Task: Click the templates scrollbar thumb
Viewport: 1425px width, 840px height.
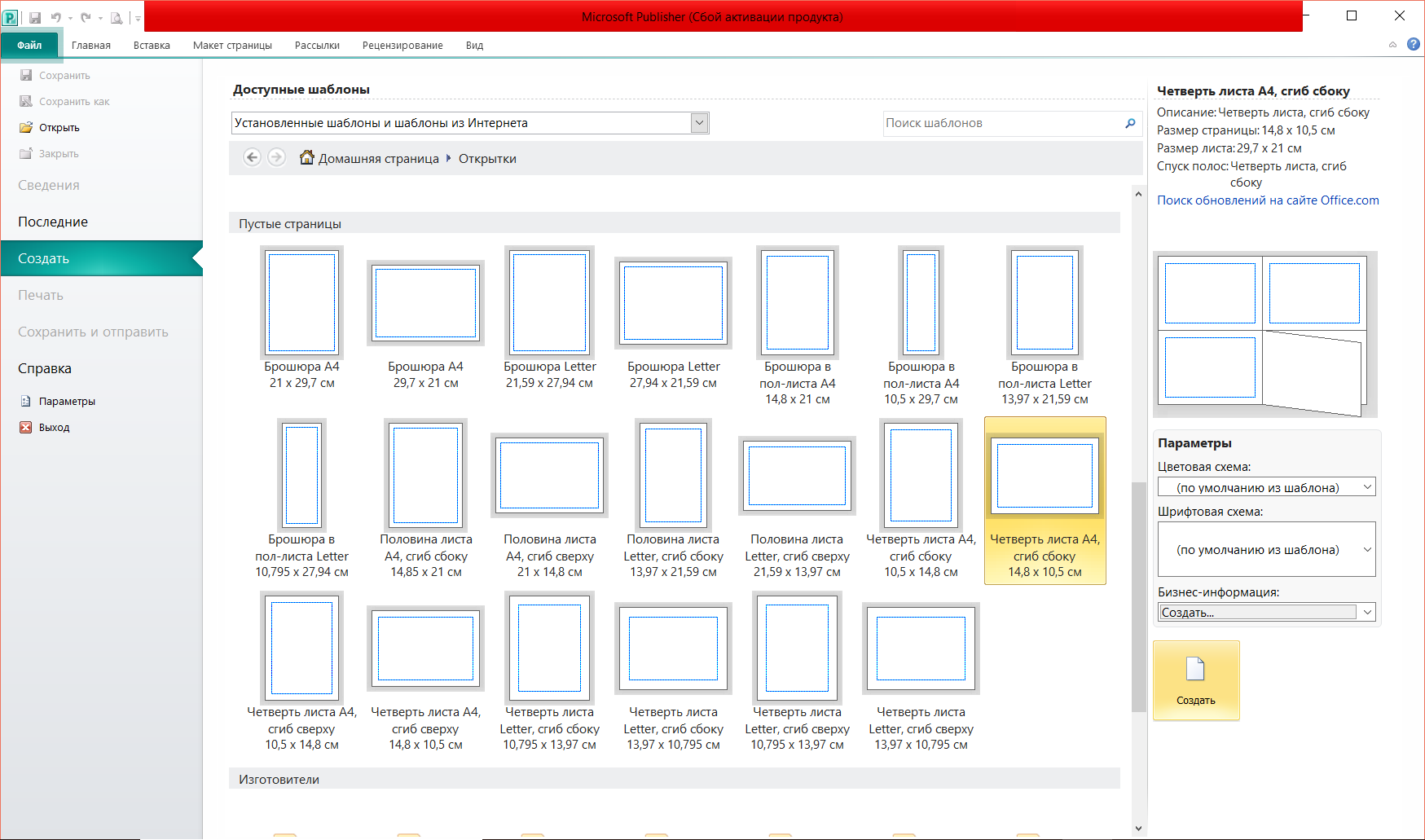Action: 1138,596
